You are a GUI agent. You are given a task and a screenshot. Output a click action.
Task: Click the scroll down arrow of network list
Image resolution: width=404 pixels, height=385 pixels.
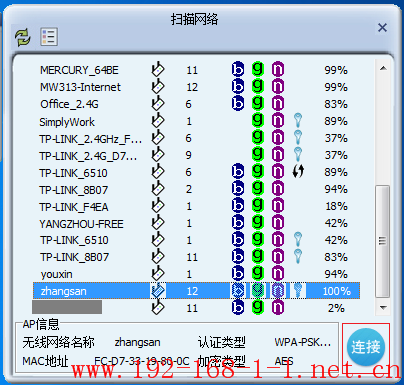pyautogui.click(x=383, y=307)
